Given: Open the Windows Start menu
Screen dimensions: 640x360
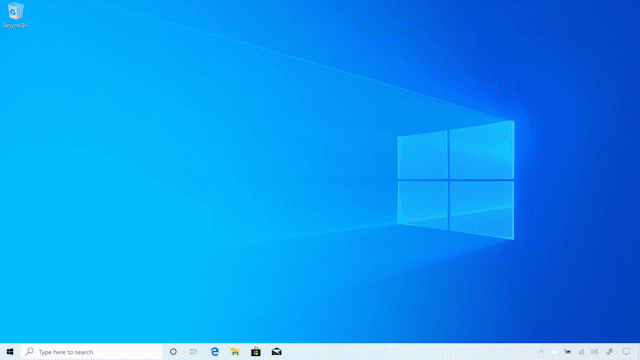Looking at the screenshot, I should (10, 351).
